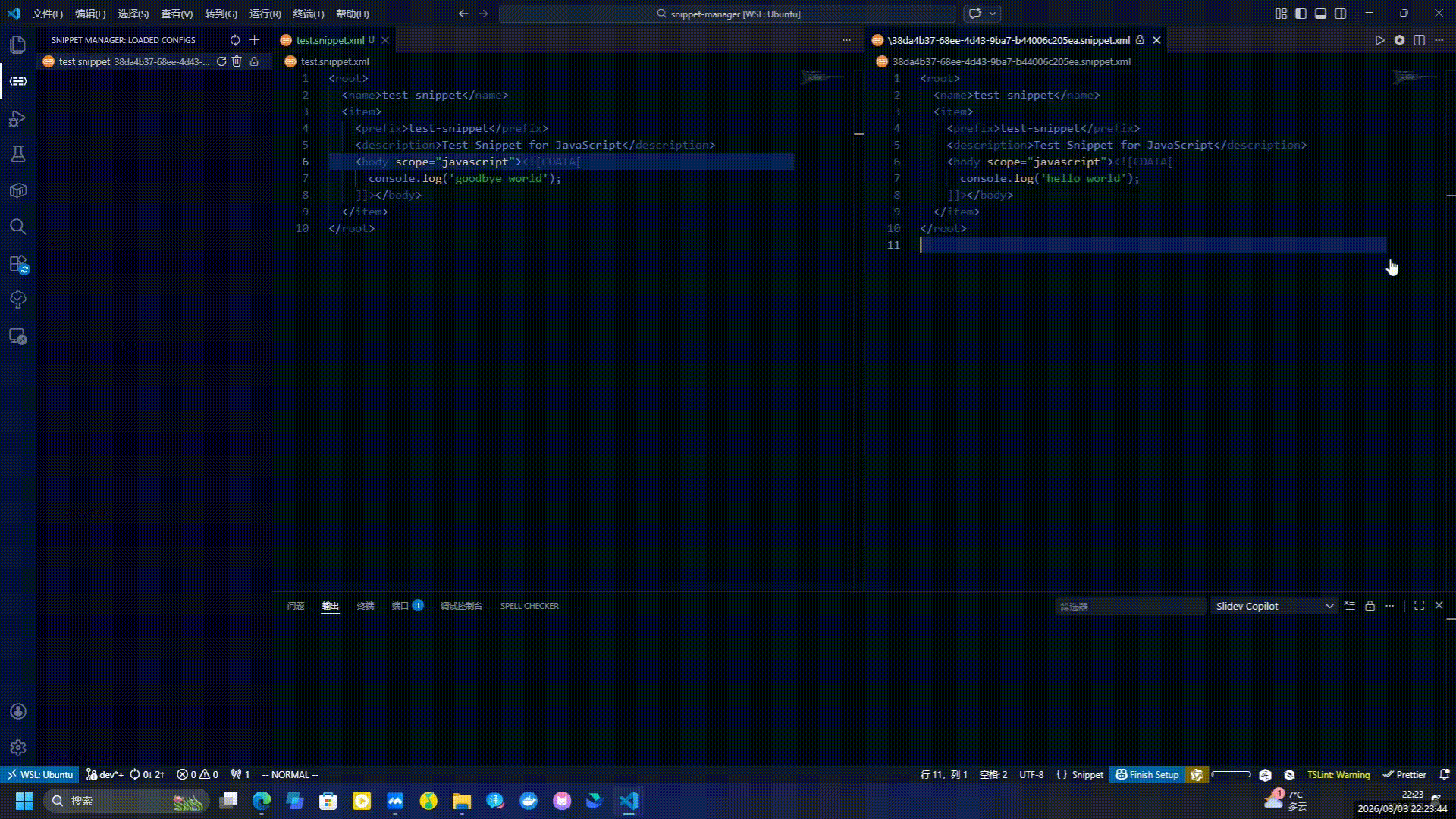Open the Snippet Manager activity bar view
1456x819 pixels.
(x=17, y=81)
